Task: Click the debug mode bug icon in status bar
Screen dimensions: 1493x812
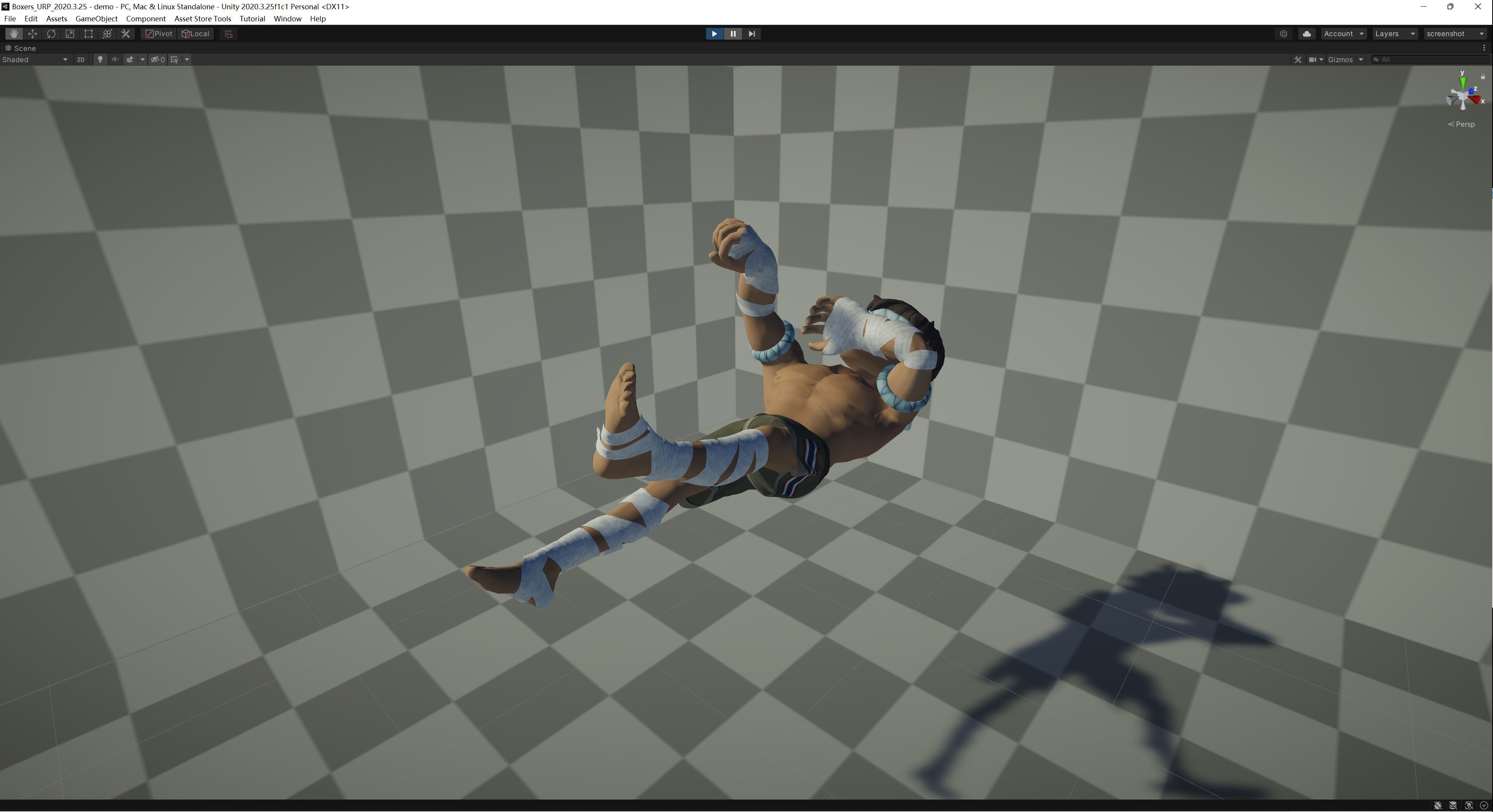Action: 1438,806
